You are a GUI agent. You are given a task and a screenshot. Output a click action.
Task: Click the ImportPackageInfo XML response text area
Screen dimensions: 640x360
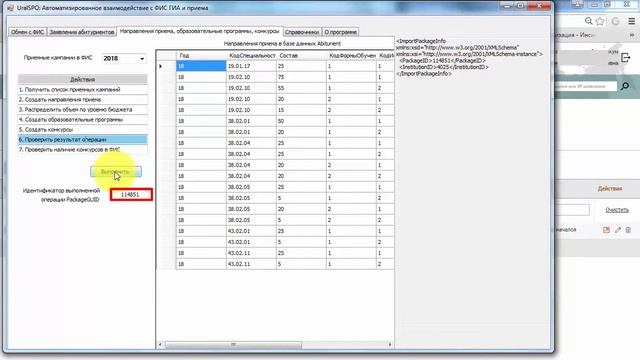[472, 192]
